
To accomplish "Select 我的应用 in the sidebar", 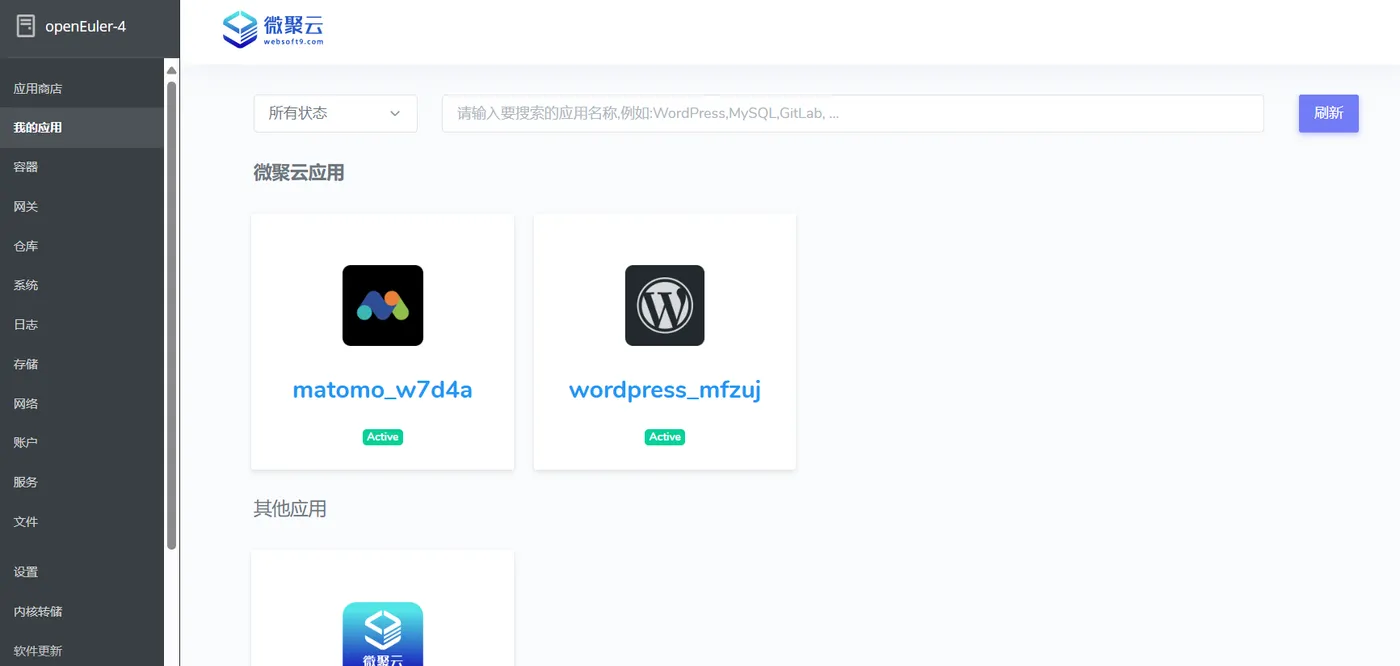I will click(82, 128).
